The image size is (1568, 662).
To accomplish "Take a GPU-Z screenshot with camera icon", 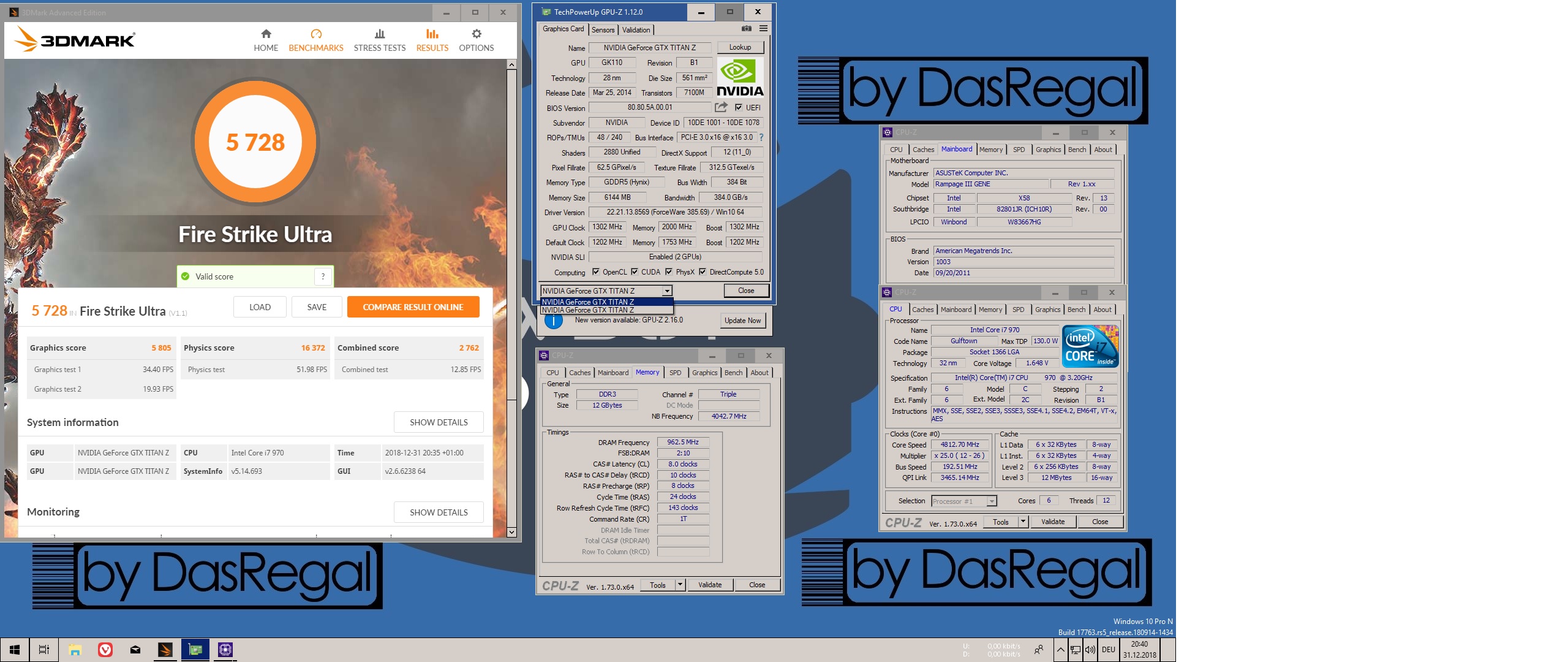I will pos(747,29).
